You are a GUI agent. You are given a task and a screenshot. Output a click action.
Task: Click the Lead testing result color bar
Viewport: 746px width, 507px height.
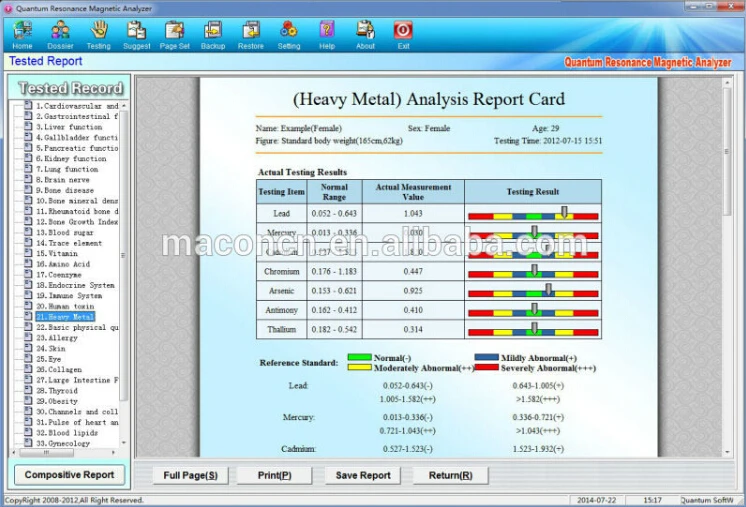pyautogui.click(x=532, y=214)
